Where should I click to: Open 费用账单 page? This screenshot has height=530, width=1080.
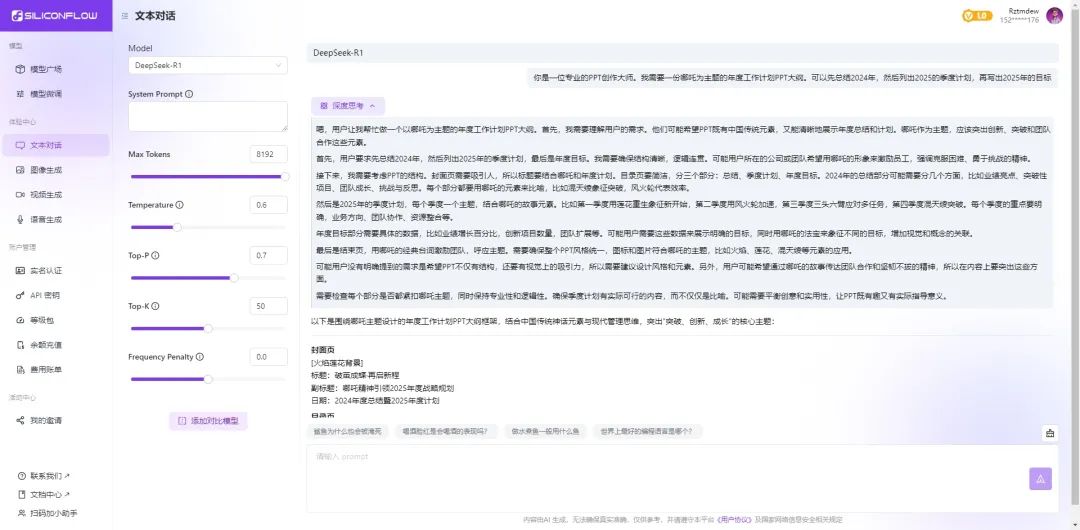(55, 370)
